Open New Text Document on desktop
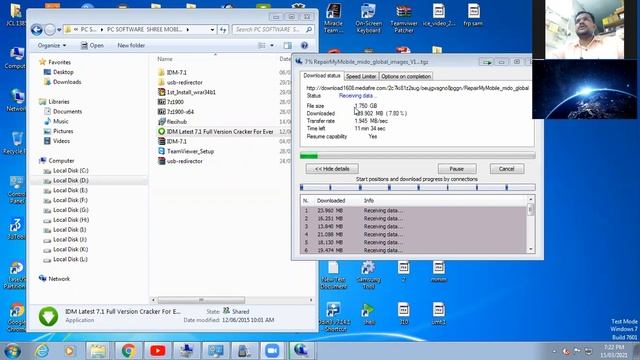Image resolution: width=640 pixels, height=360 pixels. coord(333,275)
